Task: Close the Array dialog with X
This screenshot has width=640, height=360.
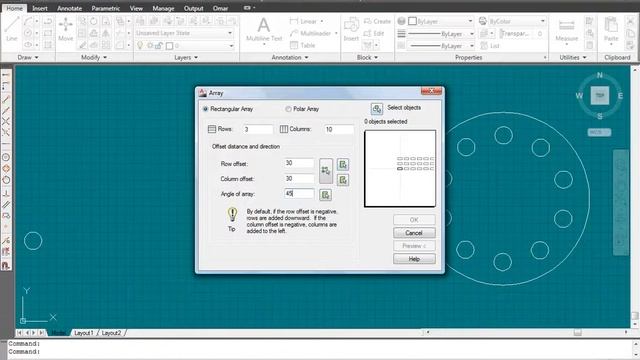Action: pos(431,91)
